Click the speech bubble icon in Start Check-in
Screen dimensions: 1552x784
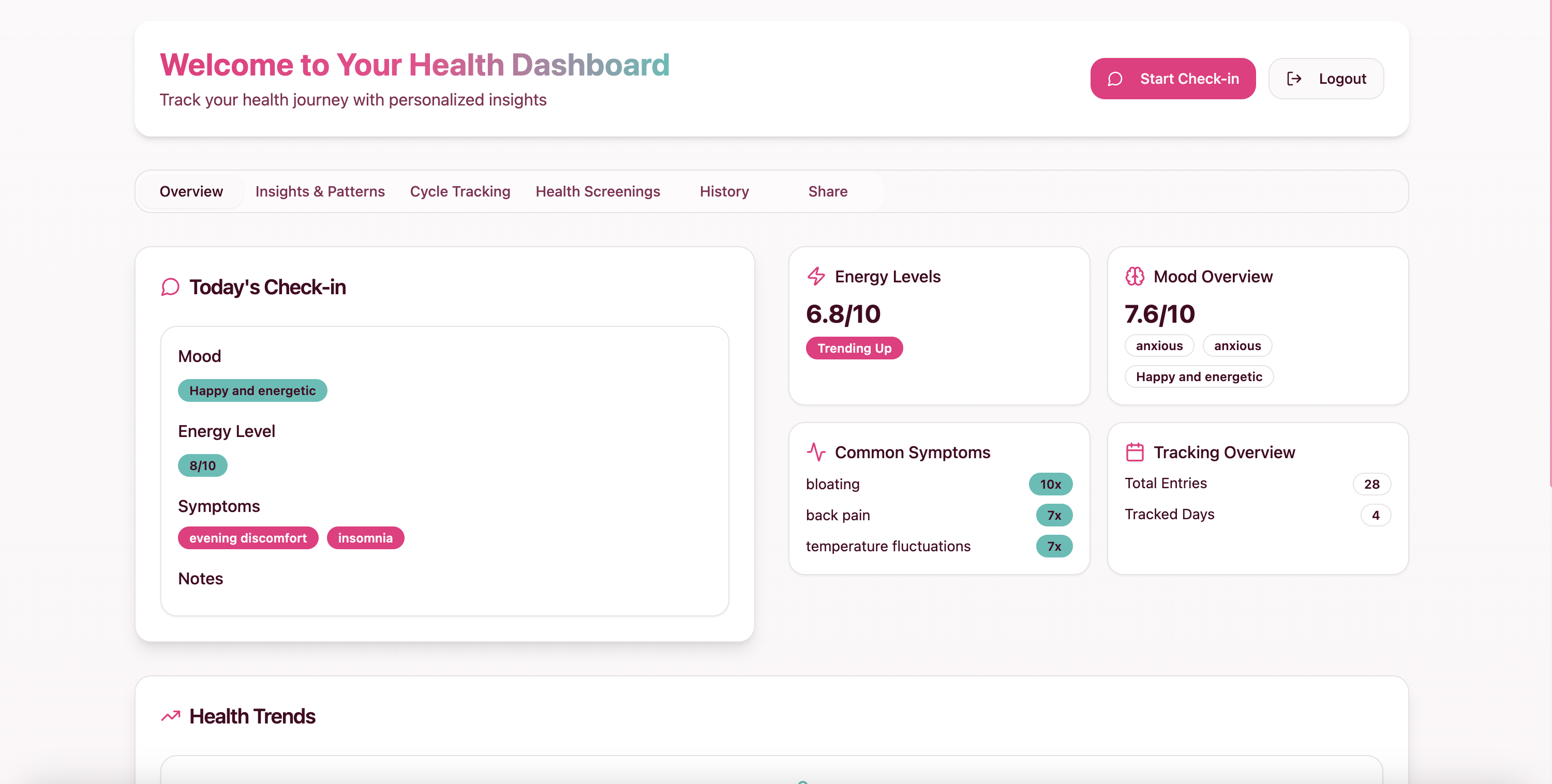pos(1115,79)
